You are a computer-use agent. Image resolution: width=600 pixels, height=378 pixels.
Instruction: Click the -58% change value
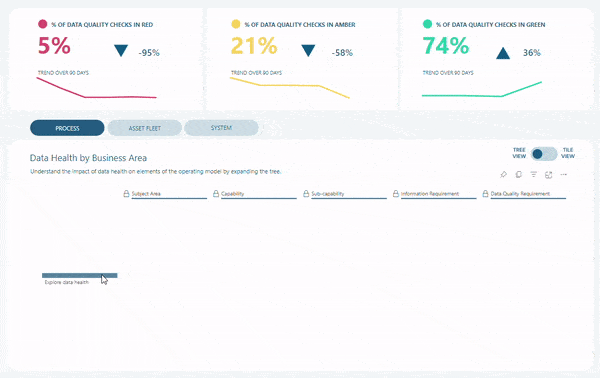[x=342, y=53]
